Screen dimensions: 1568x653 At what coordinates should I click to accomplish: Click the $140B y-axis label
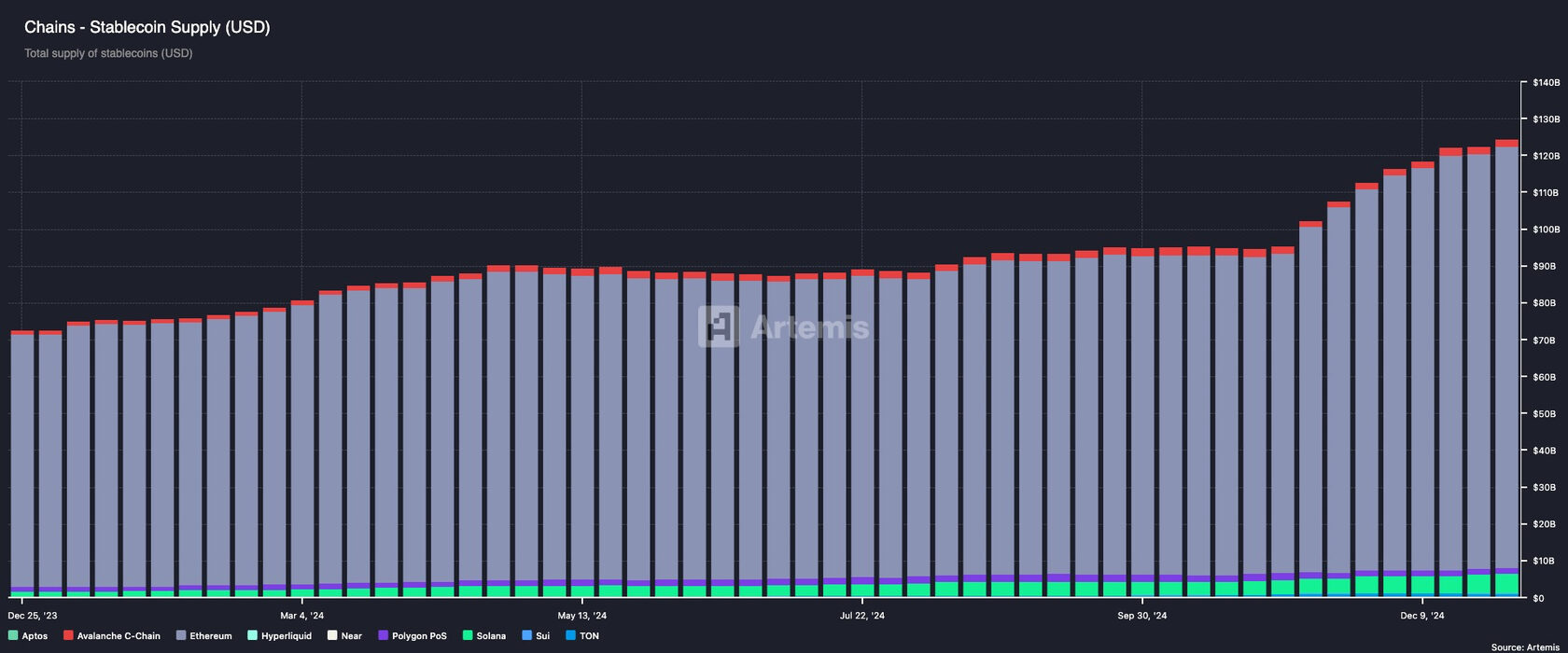1546,83
